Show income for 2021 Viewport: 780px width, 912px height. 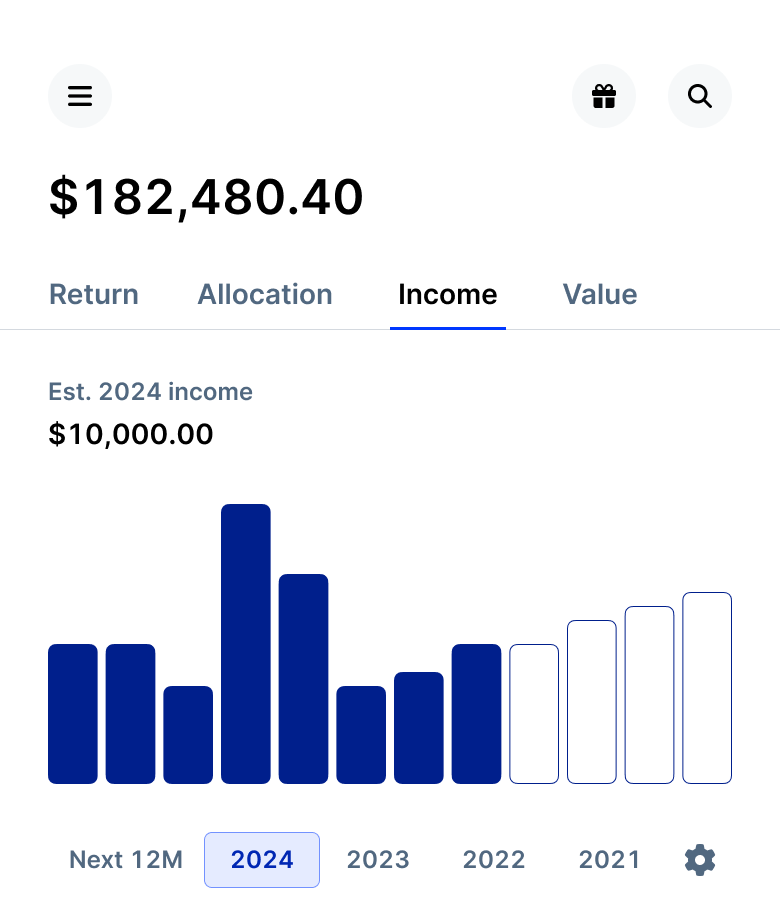tap(609, 860)
